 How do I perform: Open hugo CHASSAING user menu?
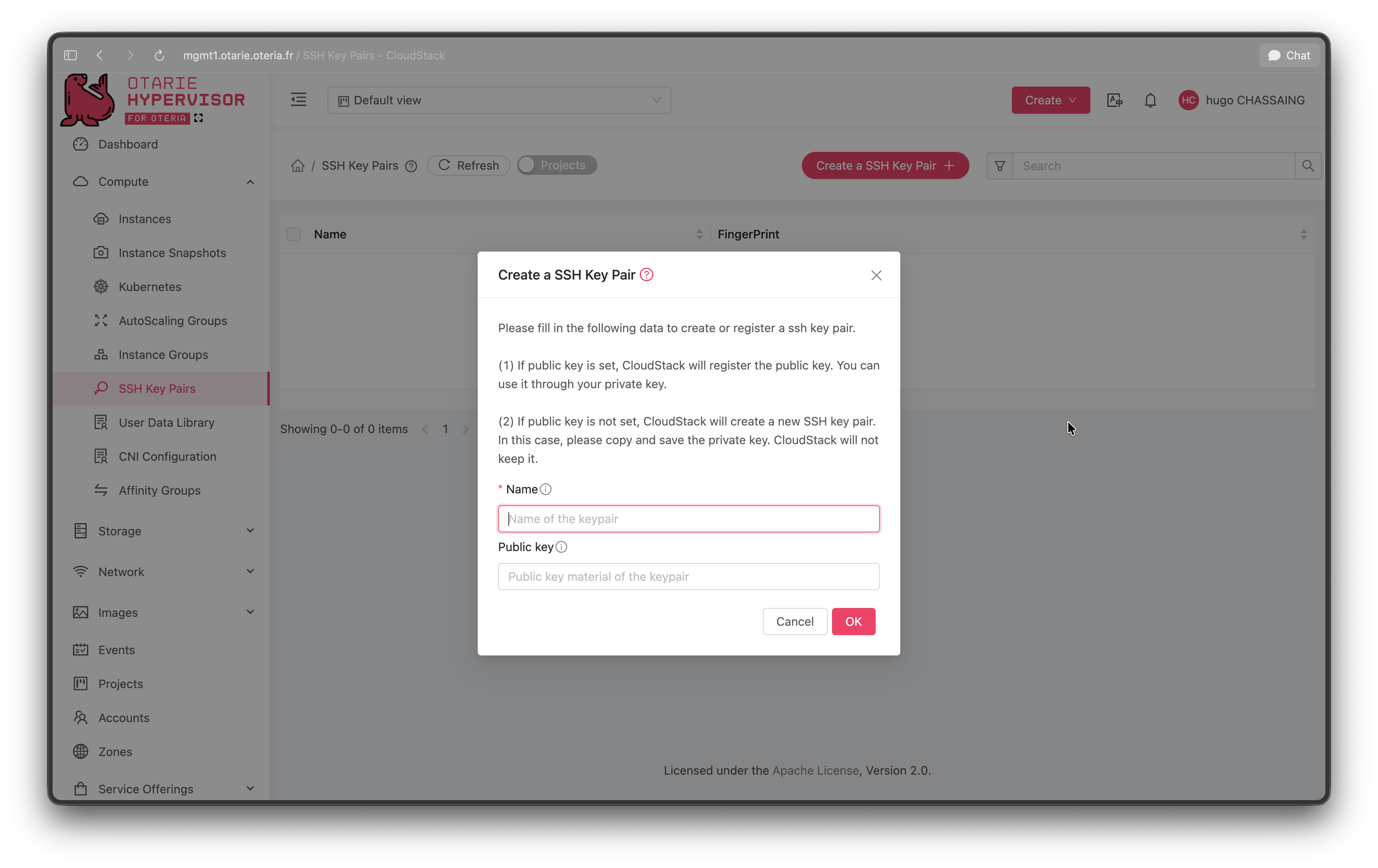[1242, 100]
